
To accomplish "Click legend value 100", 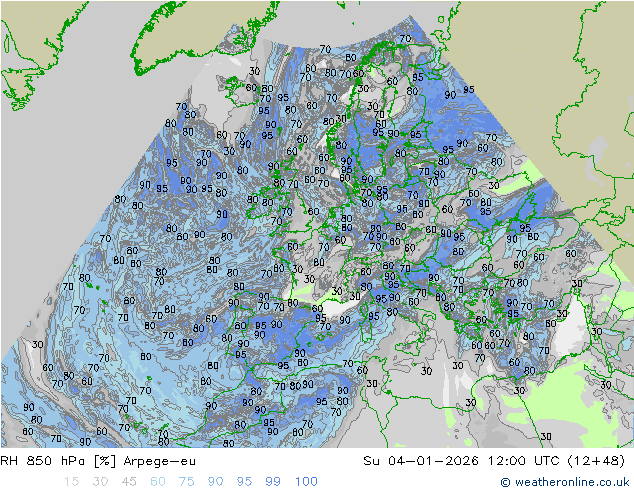I will point(306,482).
